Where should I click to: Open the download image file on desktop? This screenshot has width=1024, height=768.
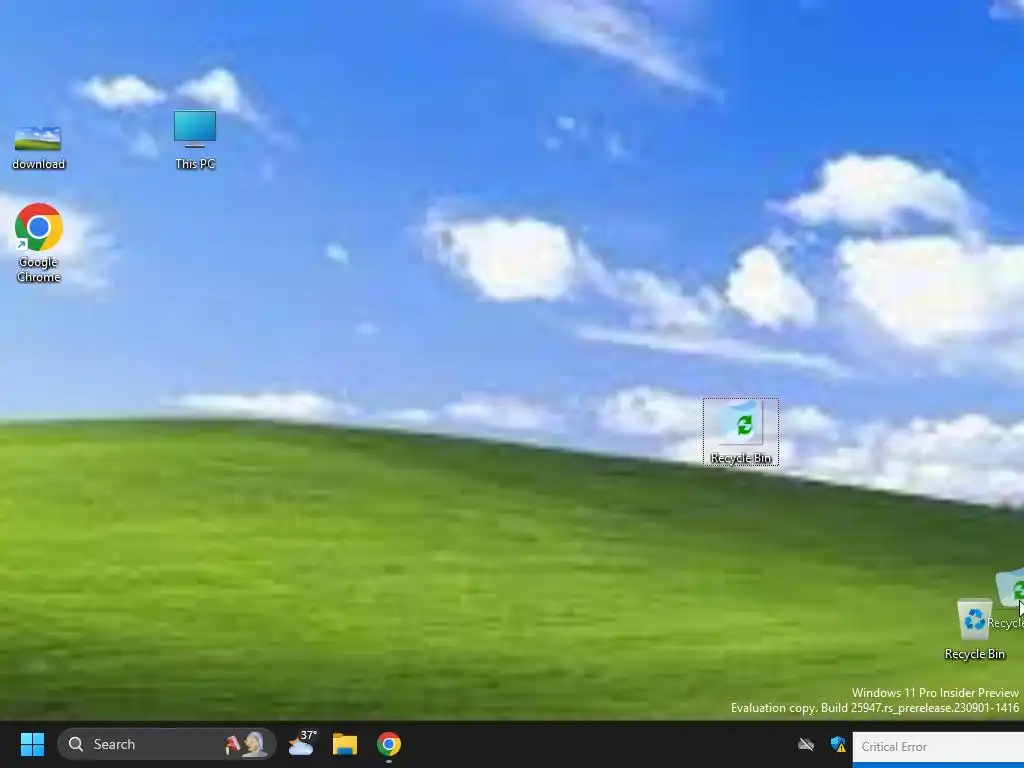38,148
